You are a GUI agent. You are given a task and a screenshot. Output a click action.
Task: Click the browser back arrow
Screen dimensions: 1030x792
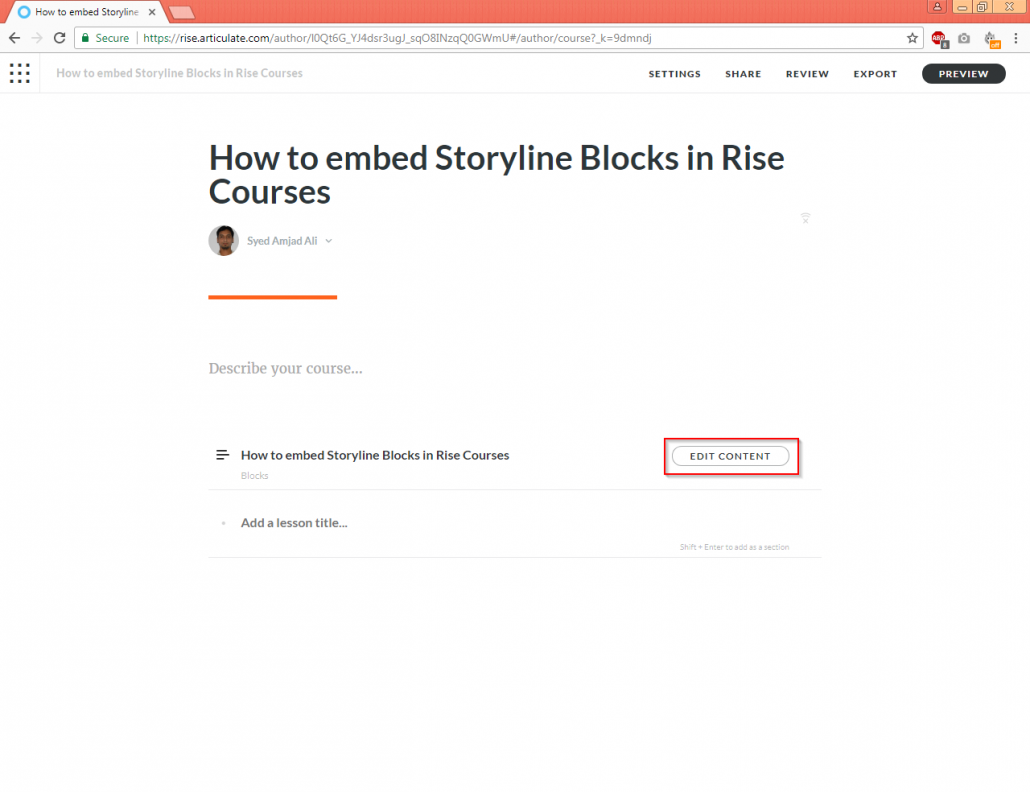pos(14,37)
